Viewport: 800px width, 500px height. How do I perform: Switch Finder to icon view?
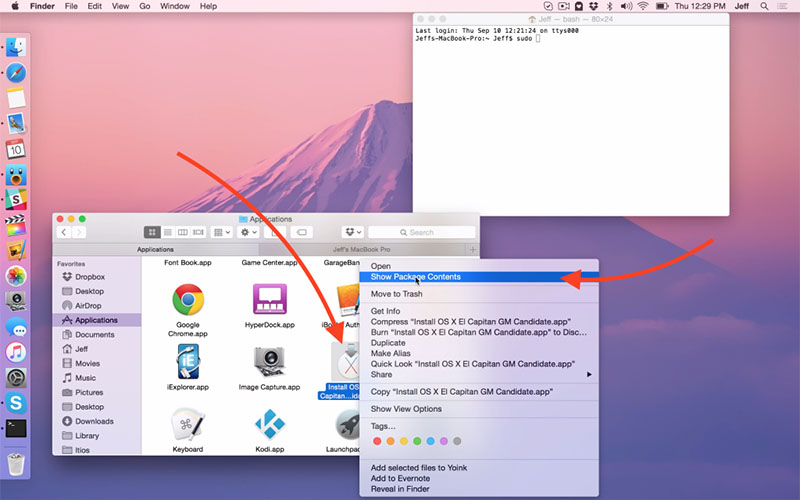tap(152, 232)
